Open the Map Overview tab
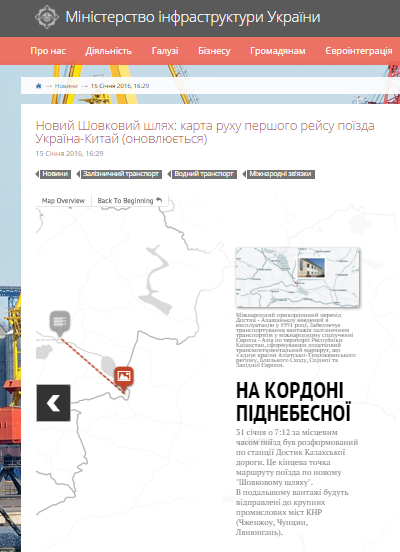Viewport: 400px width, 552px height. click(x=63, y=201)
